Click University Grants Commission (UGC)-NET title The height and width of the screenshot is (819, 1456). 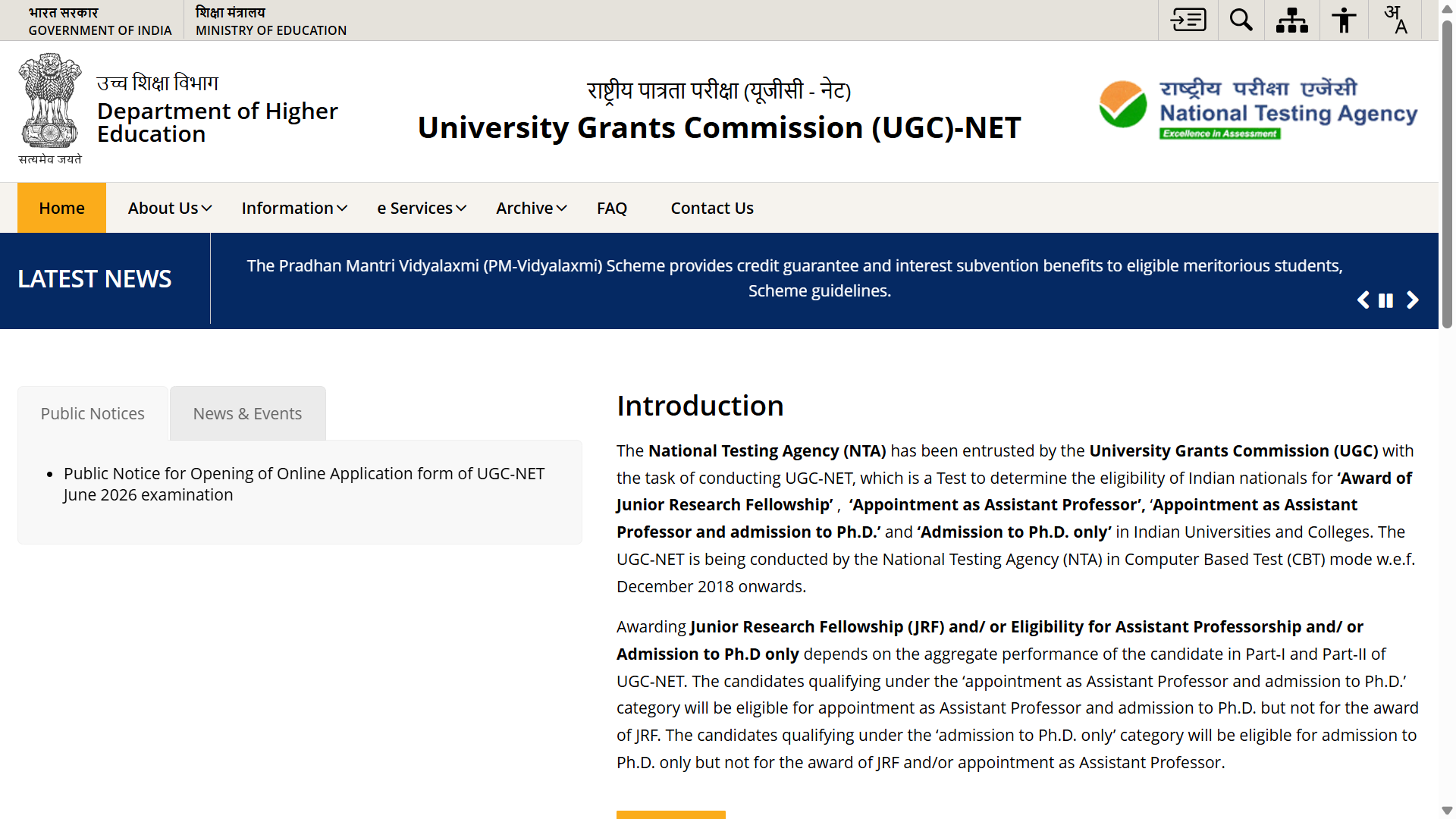click(x=720, y=127)
